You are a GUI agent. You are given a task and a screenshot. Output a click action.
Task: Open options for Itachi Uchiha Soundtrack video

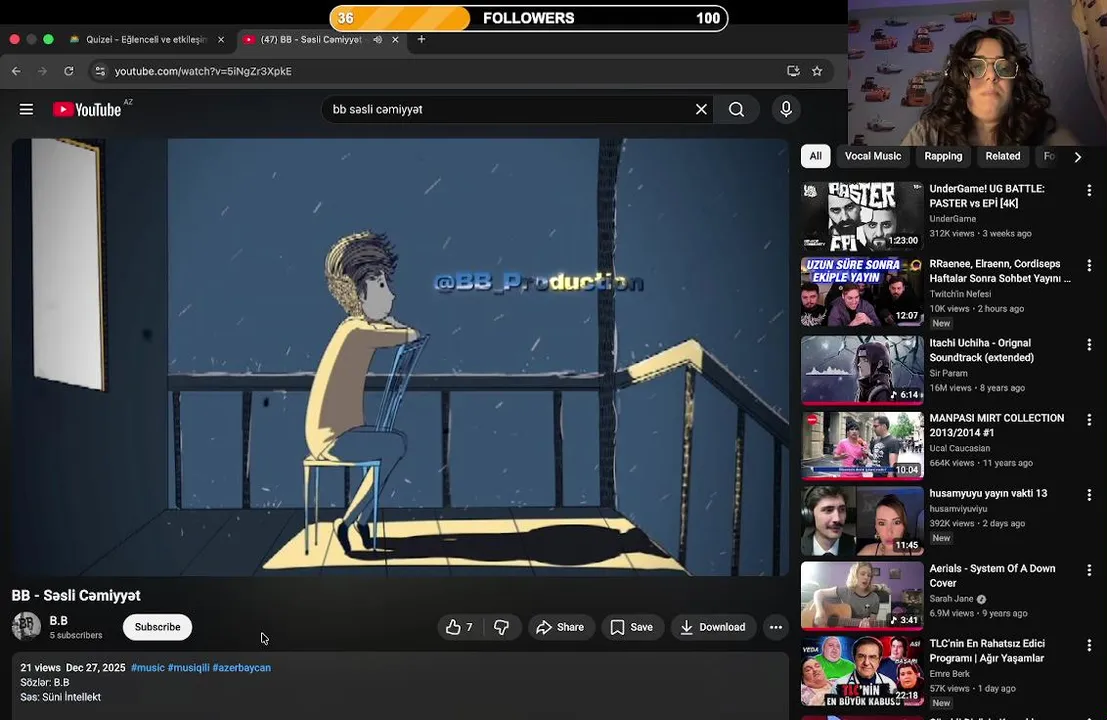click(1089, 344)
